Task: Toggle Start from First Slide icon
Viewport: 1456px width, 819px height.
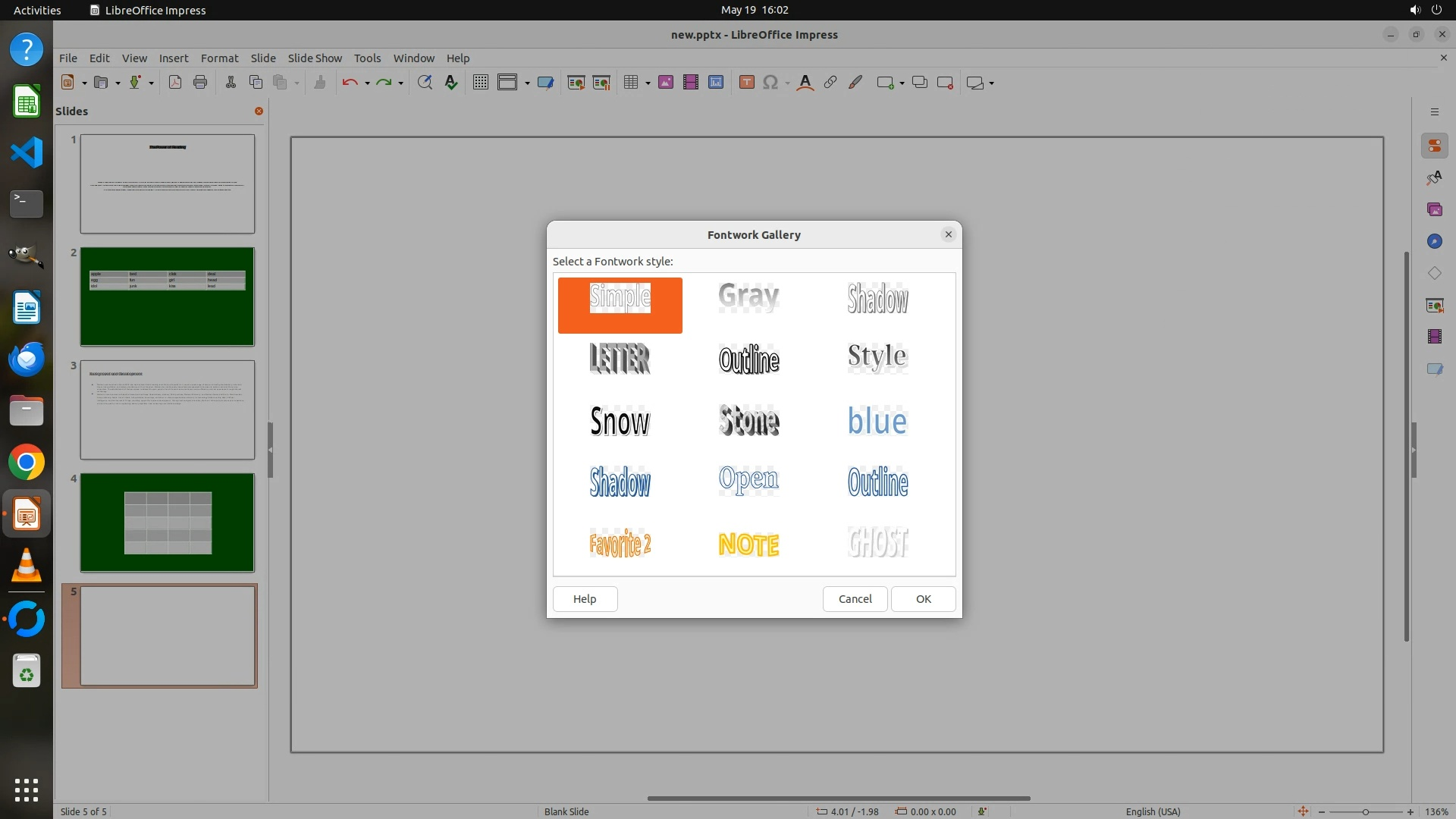Action: 576,83
